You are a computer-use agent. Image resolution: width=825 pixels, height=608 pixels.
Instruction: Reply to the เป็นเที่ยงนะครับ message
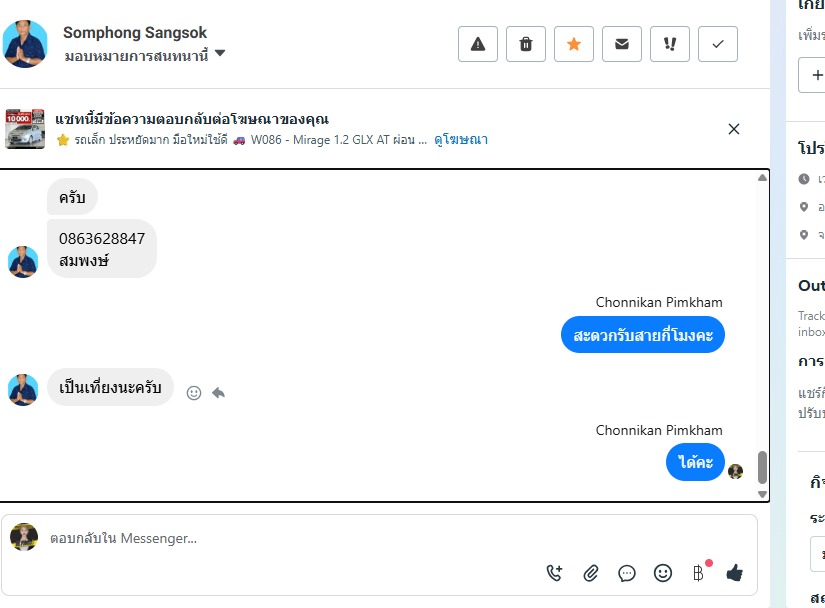tap(218, 393)
